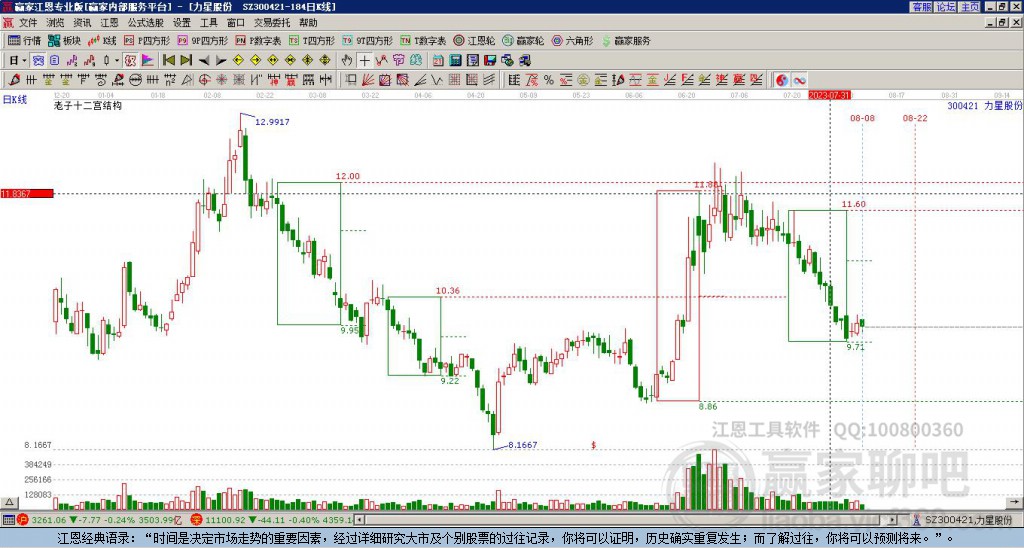Select the hand pan tool
This screenshot has height=548, width=1024.
pyautogui.click(x=347, y=61)
